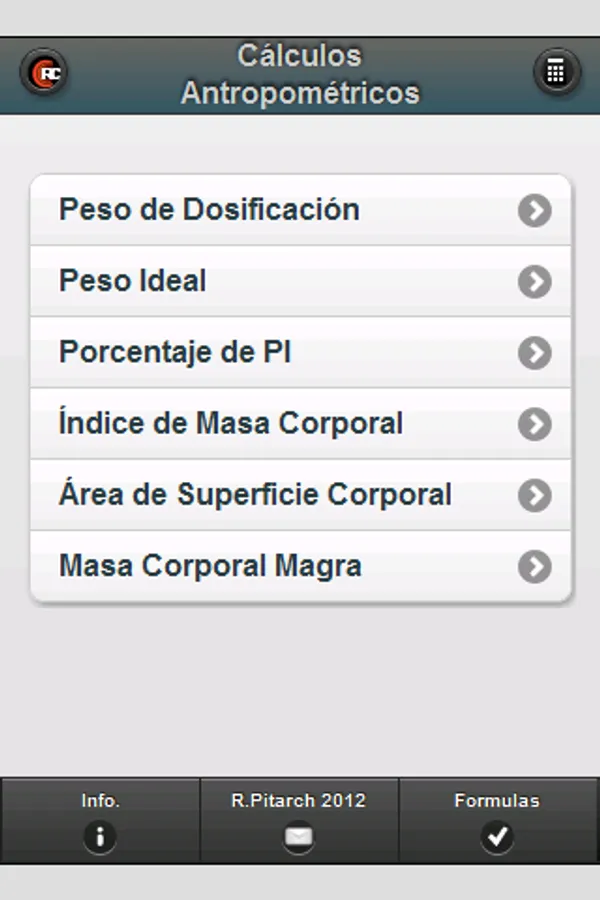
Task: Tap the envelope mail icon
Action: tap(299, 837)
